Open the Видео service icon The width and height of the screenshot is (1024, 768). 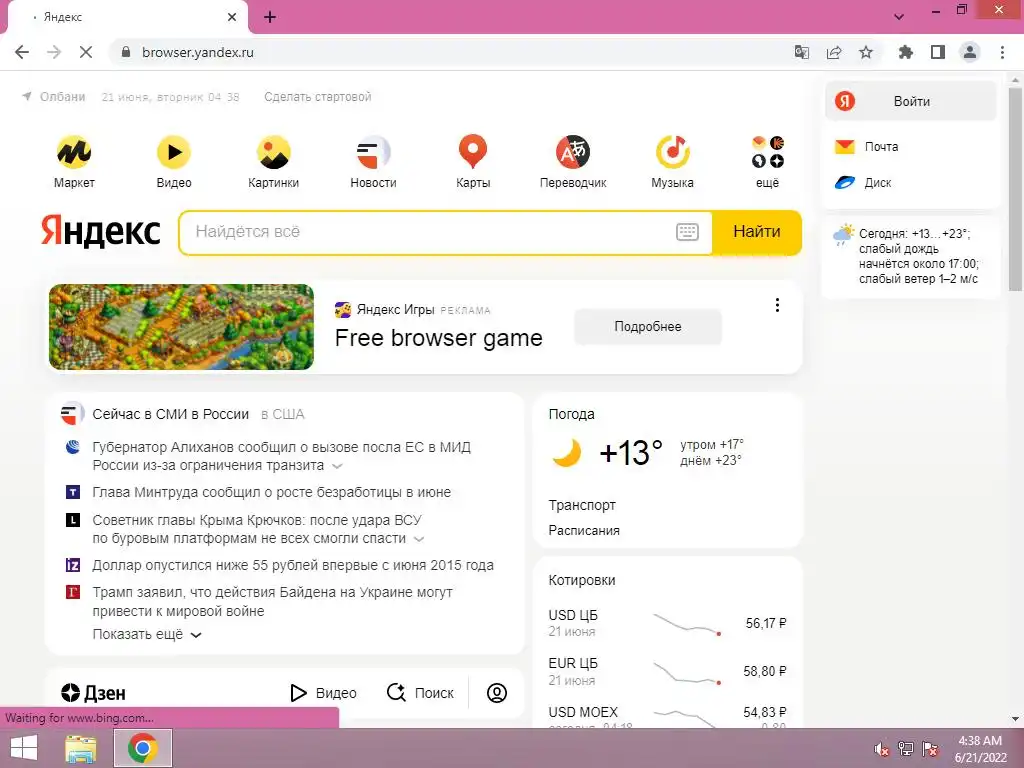click(x=174, y=152)
